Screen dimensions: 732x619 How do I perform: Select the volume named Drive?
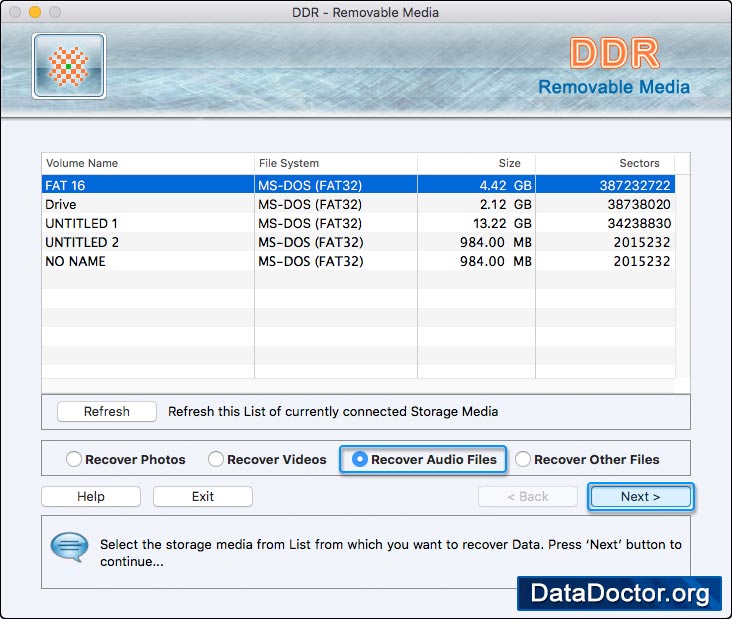coord(358,204)
